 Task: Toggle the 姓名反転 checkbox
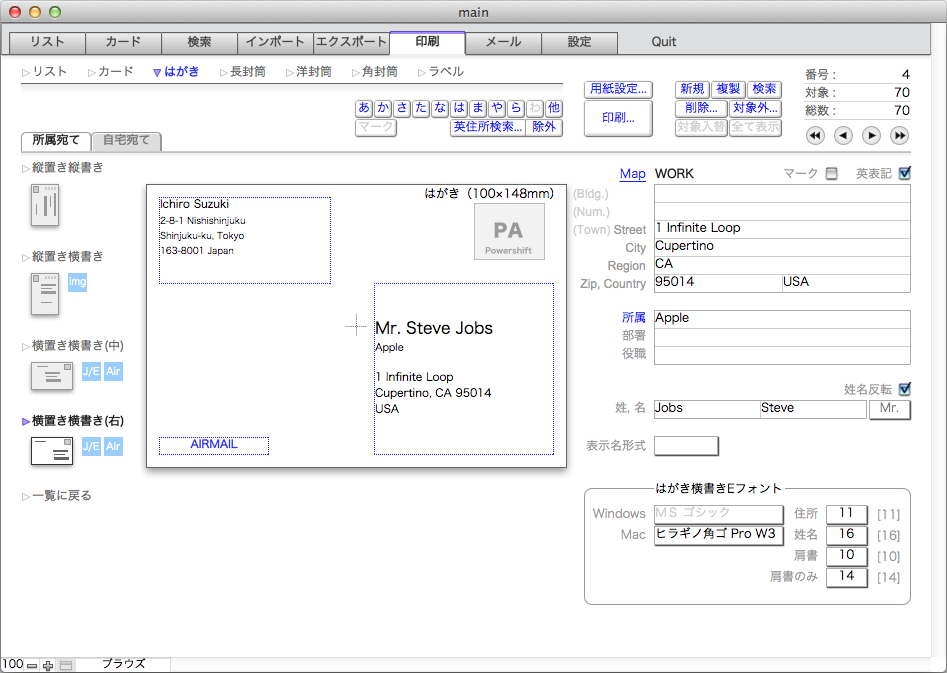click(905, 389)
